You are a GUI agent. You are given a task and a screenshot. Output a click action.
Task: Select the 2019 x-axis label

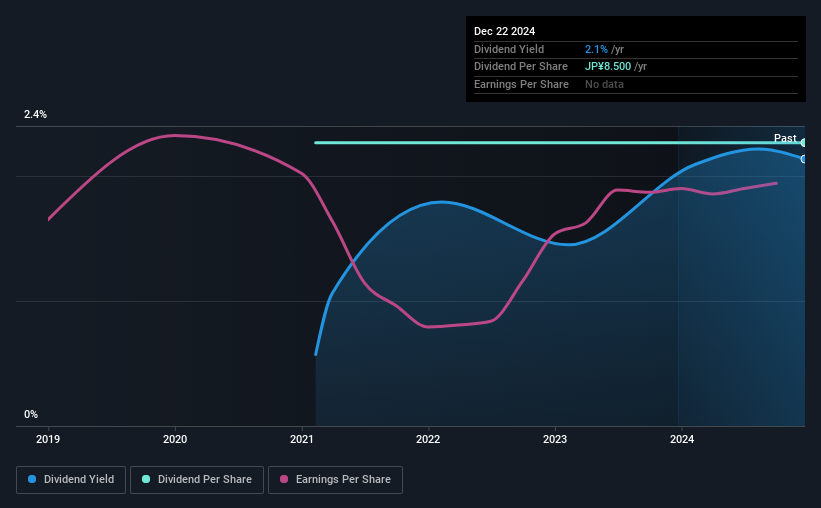point(48,439)
